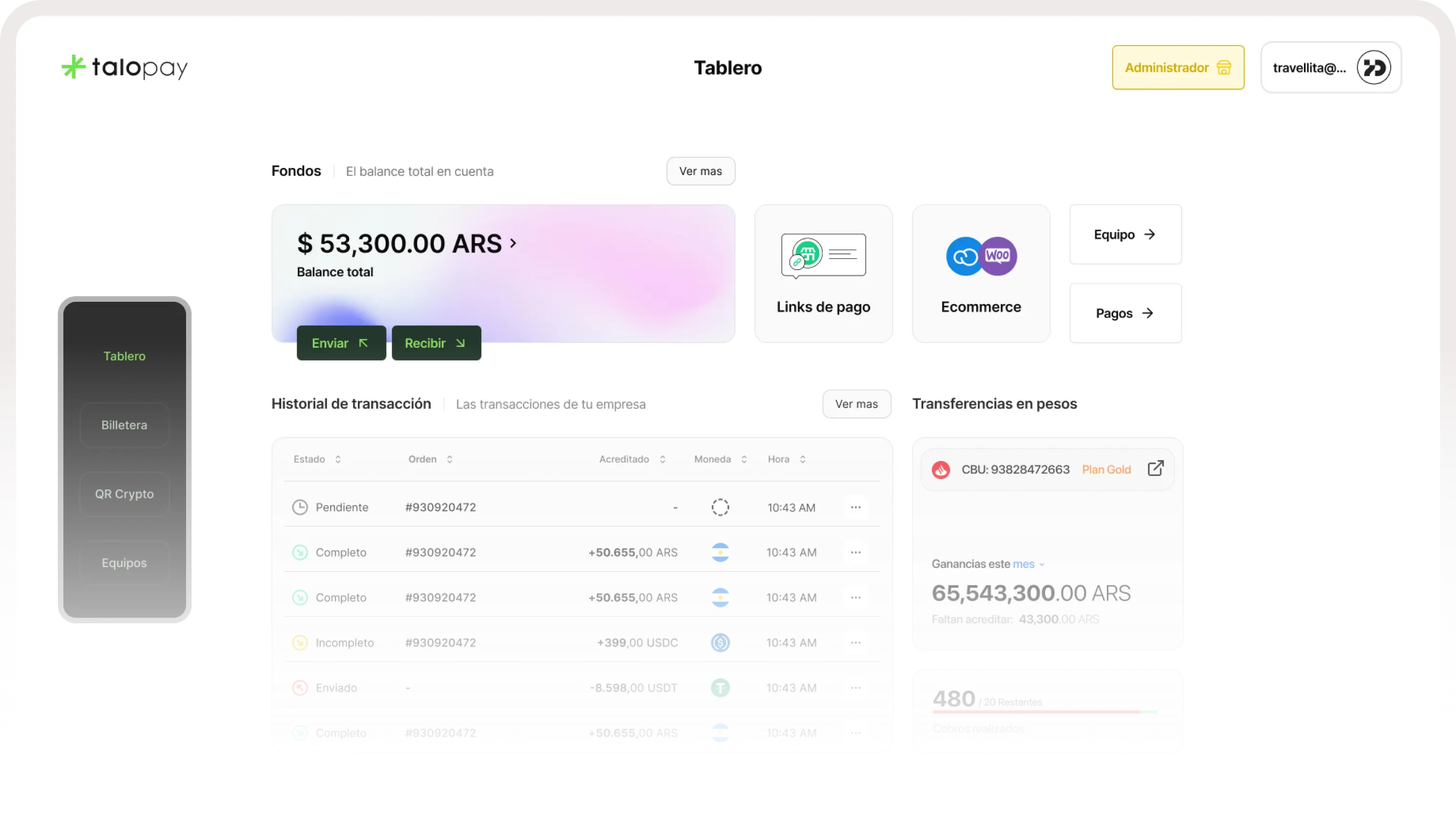Click the Administrador button
The width and height of the screenshot is (1456, 817).
(x=1178, y=67)
